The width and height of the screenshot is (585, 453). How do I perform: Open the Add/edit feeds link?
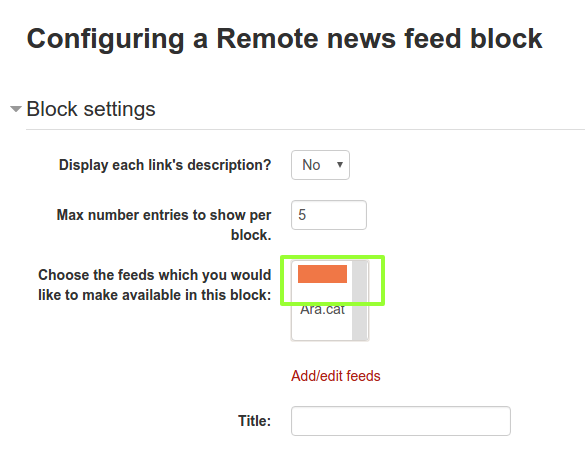pos(336,376)
